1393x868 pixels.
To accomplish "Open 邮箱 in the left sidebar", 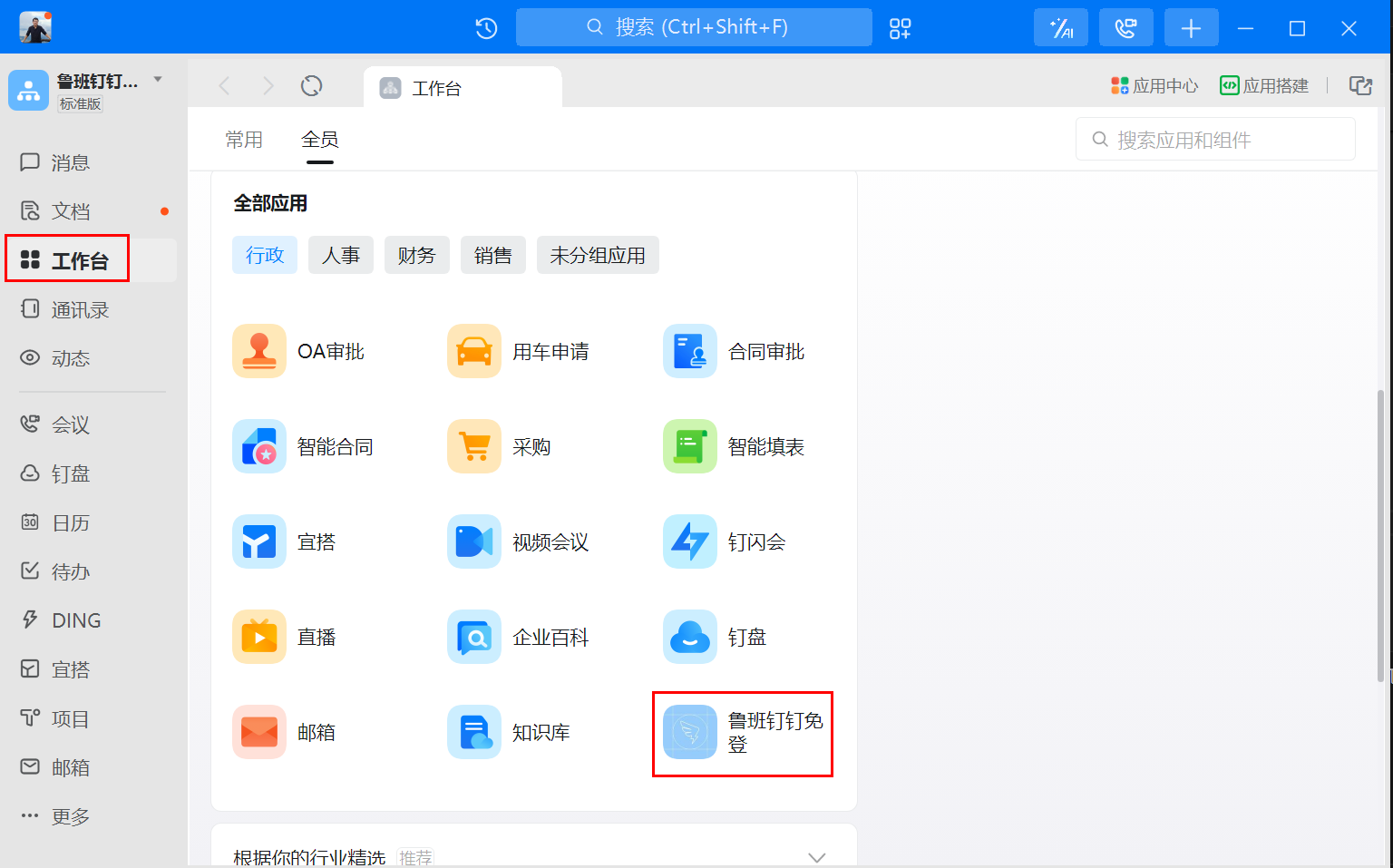I will tap(55, 767).
